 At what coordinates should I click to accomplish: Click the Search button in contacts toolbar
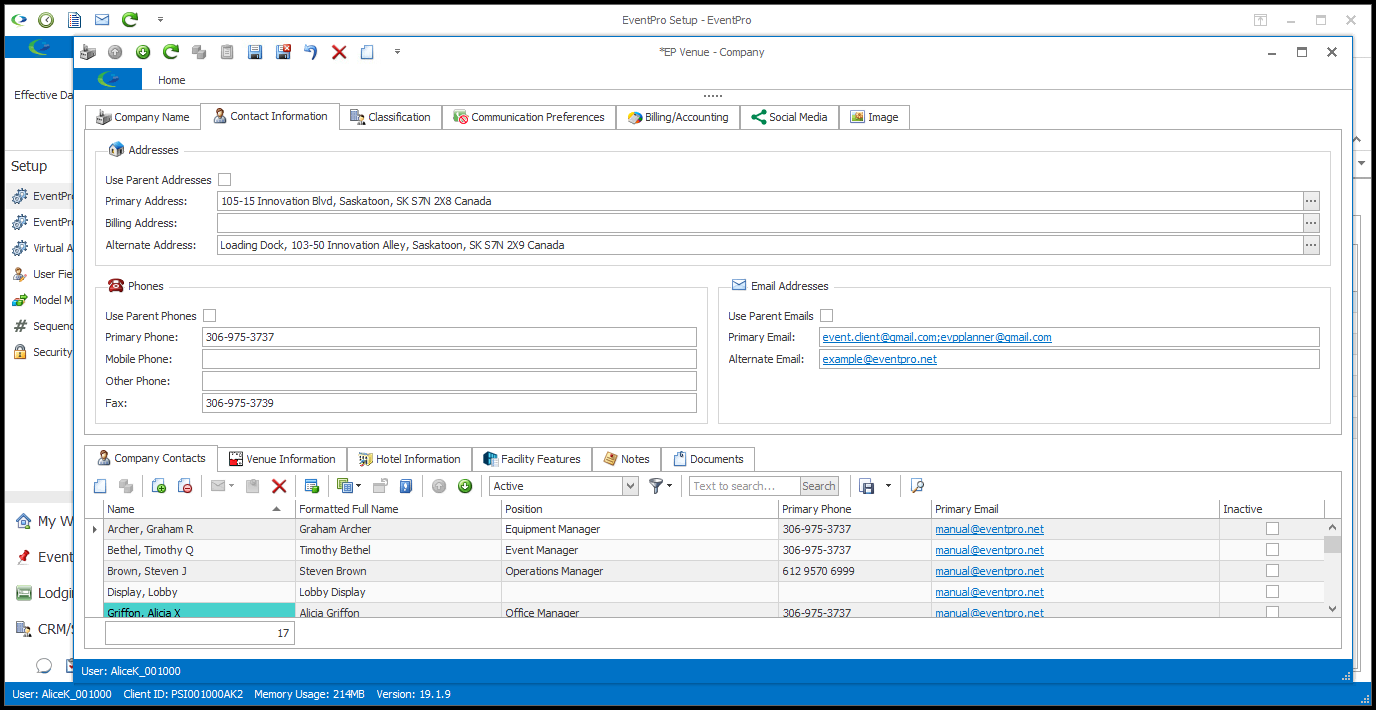pyautogui.click(x=818, y=486)
